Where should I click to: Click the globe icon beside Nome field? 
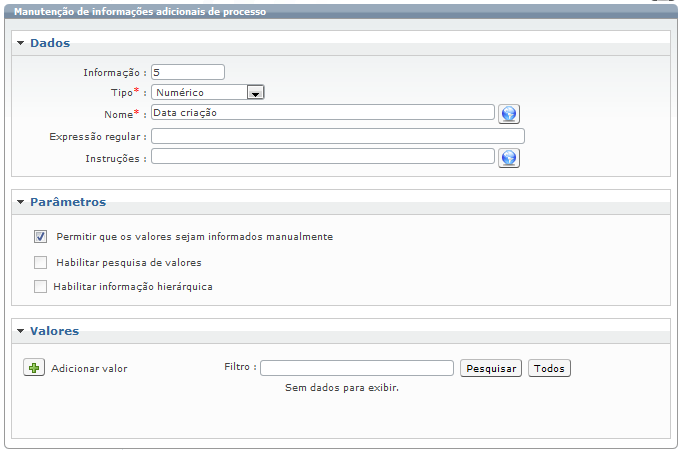tap(508, 114)
